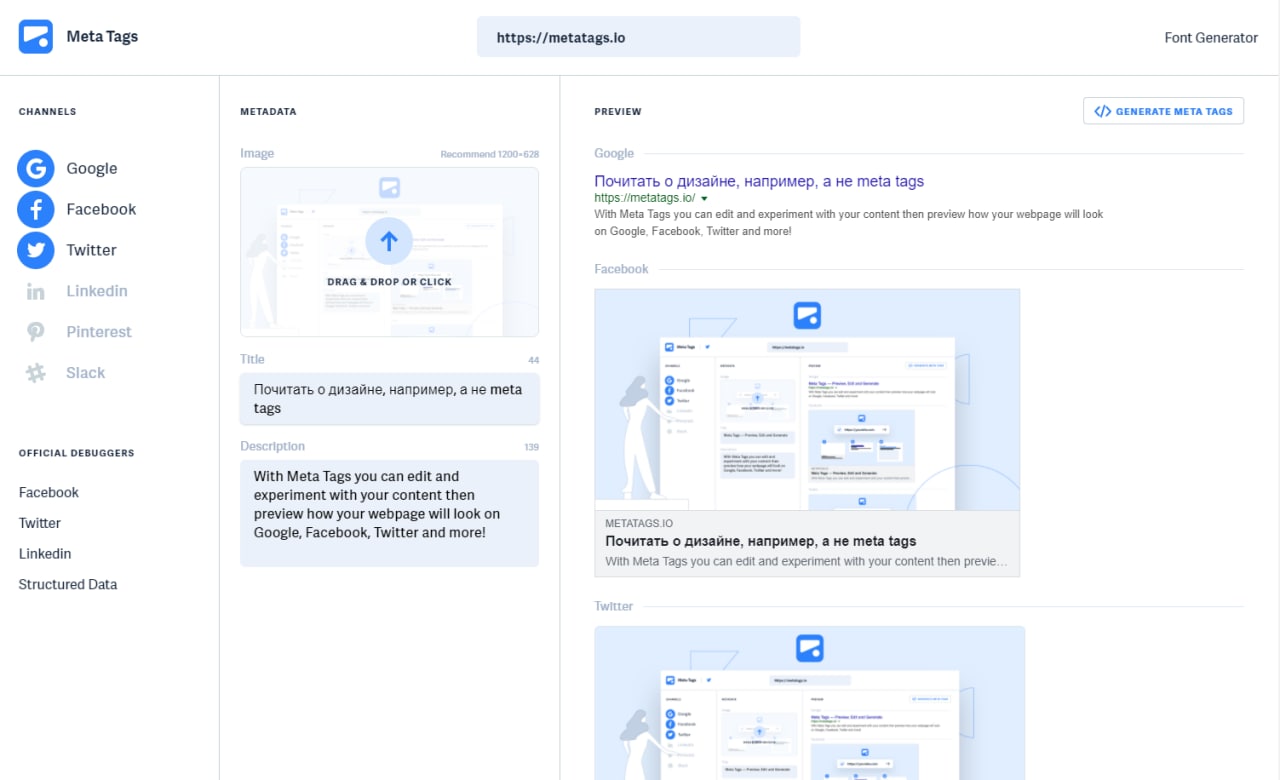Click the Facebook preview card image
1280x780 pixels.
coord(807,400)
